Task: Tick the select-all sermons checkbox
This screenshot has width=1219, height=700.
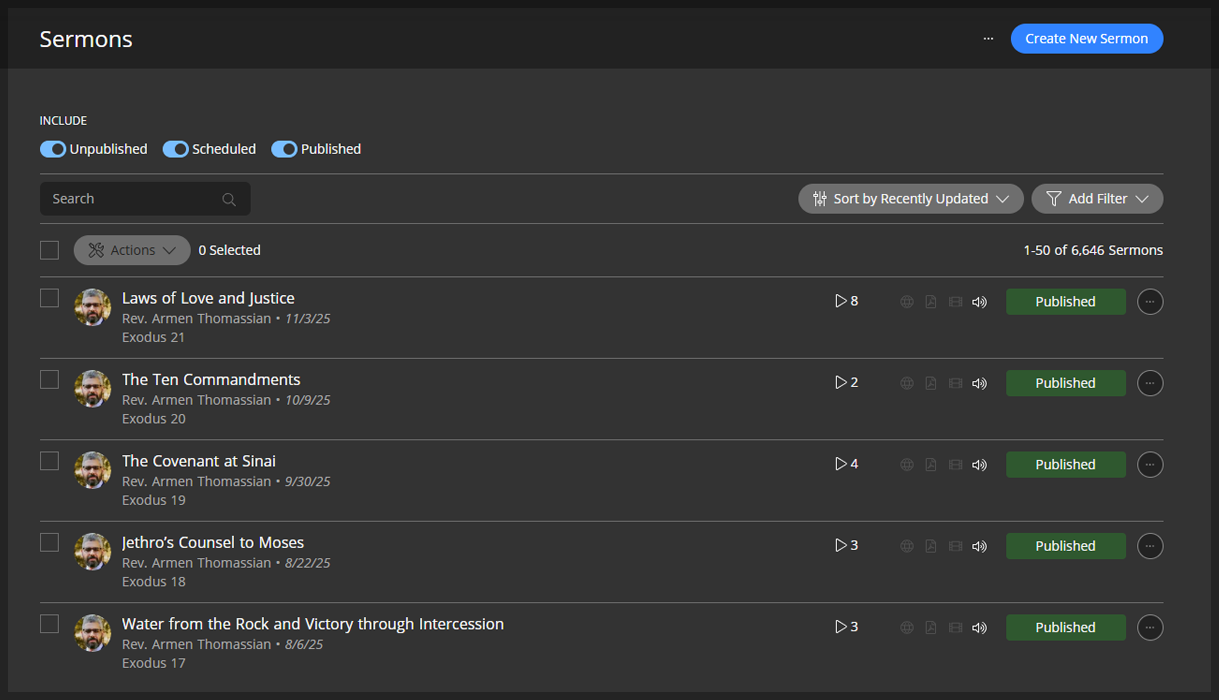Action: [49, 250]
